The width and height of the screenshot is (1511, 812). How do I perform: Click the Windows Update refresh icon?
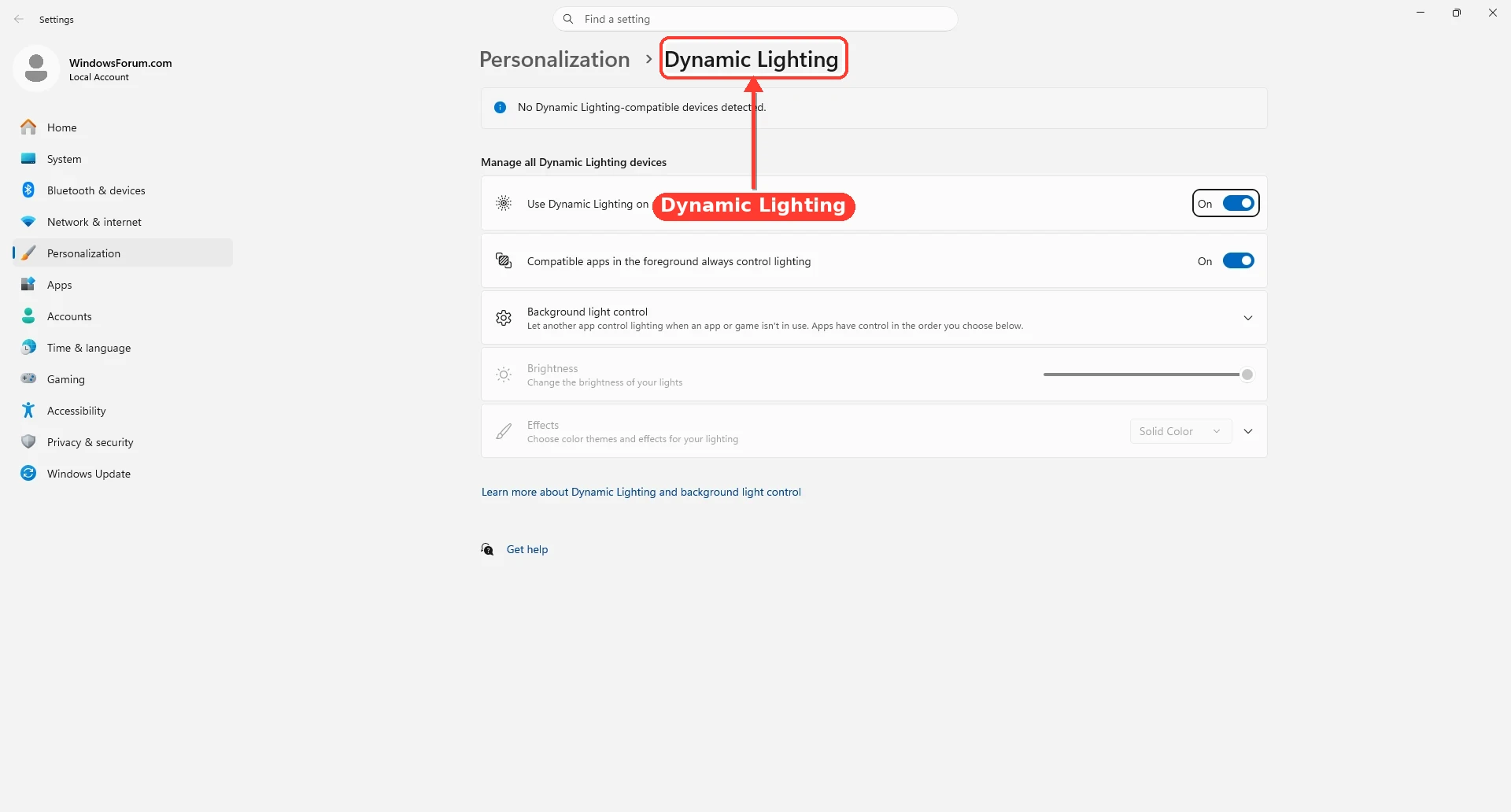pyautogui.click(x=28, y=473)
